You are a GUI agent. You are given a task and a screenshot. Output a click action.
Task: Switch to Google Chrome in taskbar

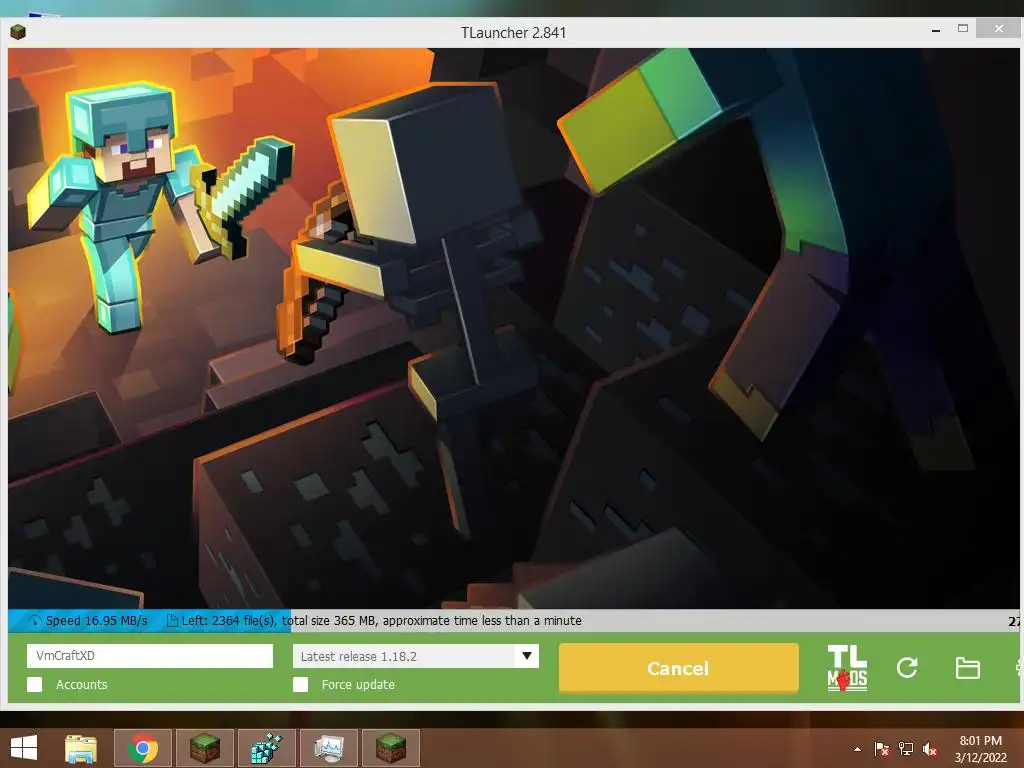pyautogui.click(x=143, y=748)
